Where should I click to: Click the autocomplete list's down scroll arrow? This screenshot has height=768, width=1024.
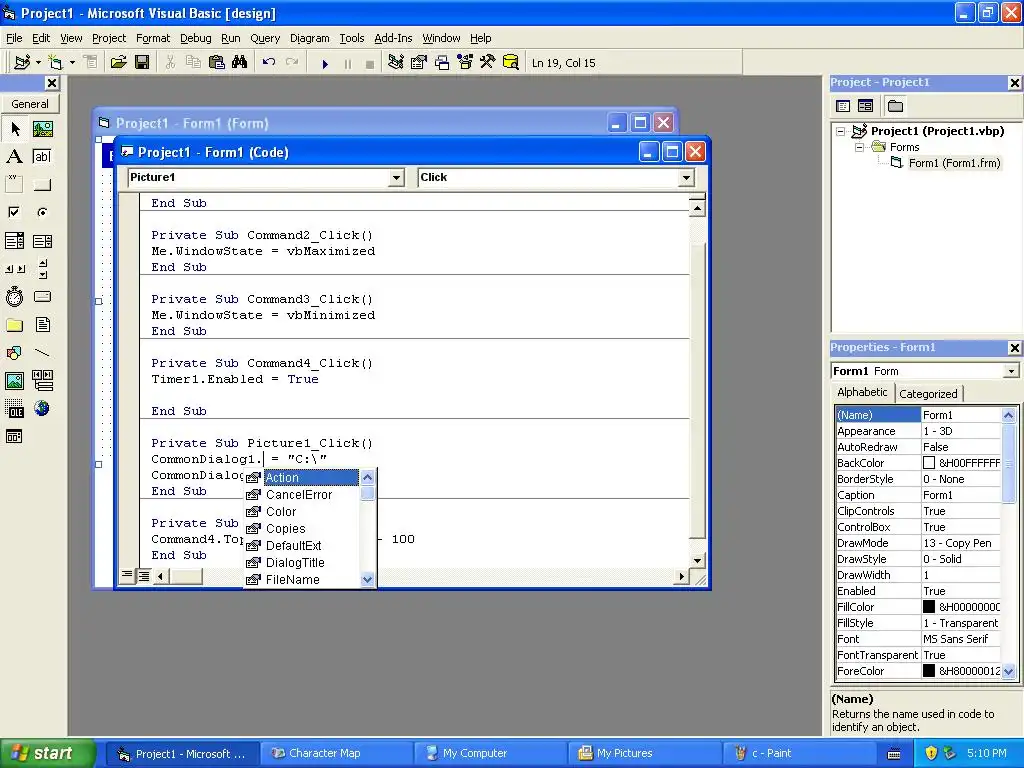[x=368, y=579]
